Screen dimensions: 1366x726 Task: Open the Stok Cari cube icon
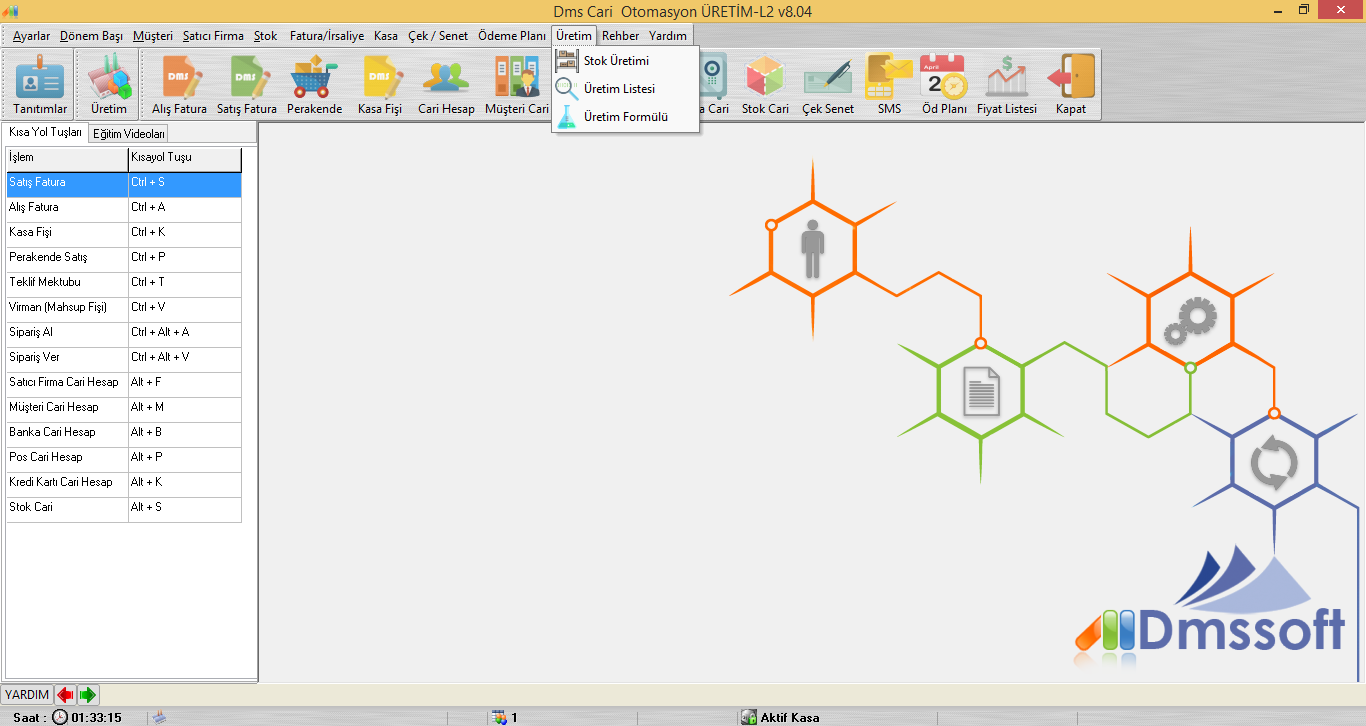coord(765,84)
